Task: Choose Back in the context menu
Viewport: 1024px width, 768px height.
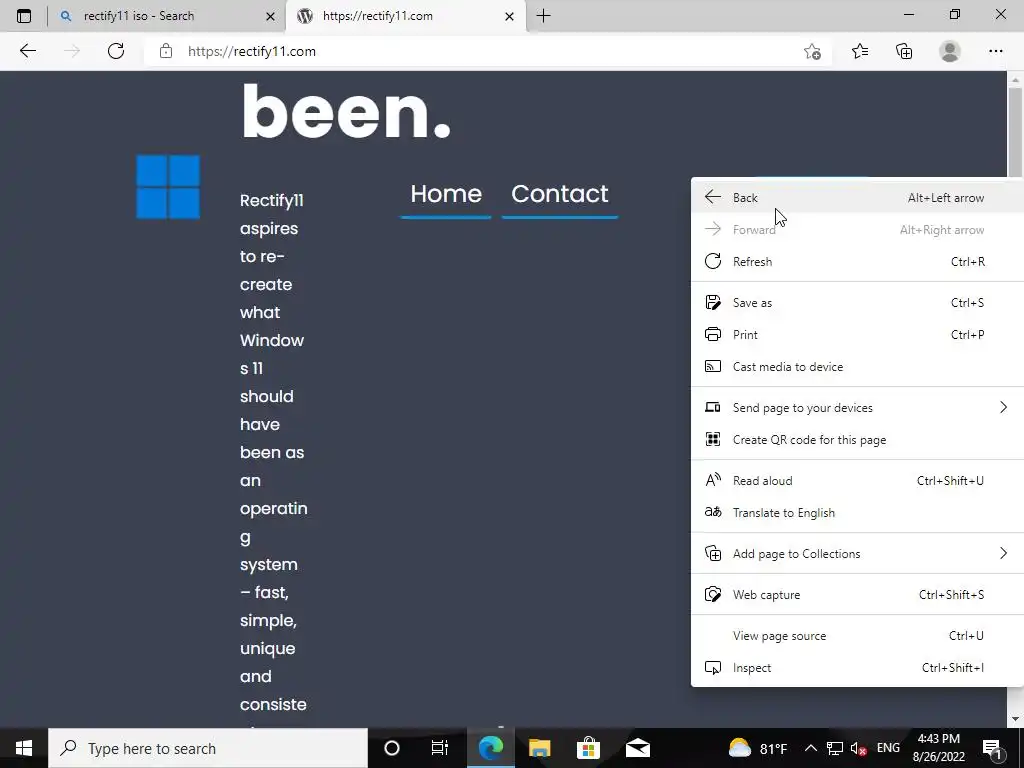Action: (x=857, y=197)
